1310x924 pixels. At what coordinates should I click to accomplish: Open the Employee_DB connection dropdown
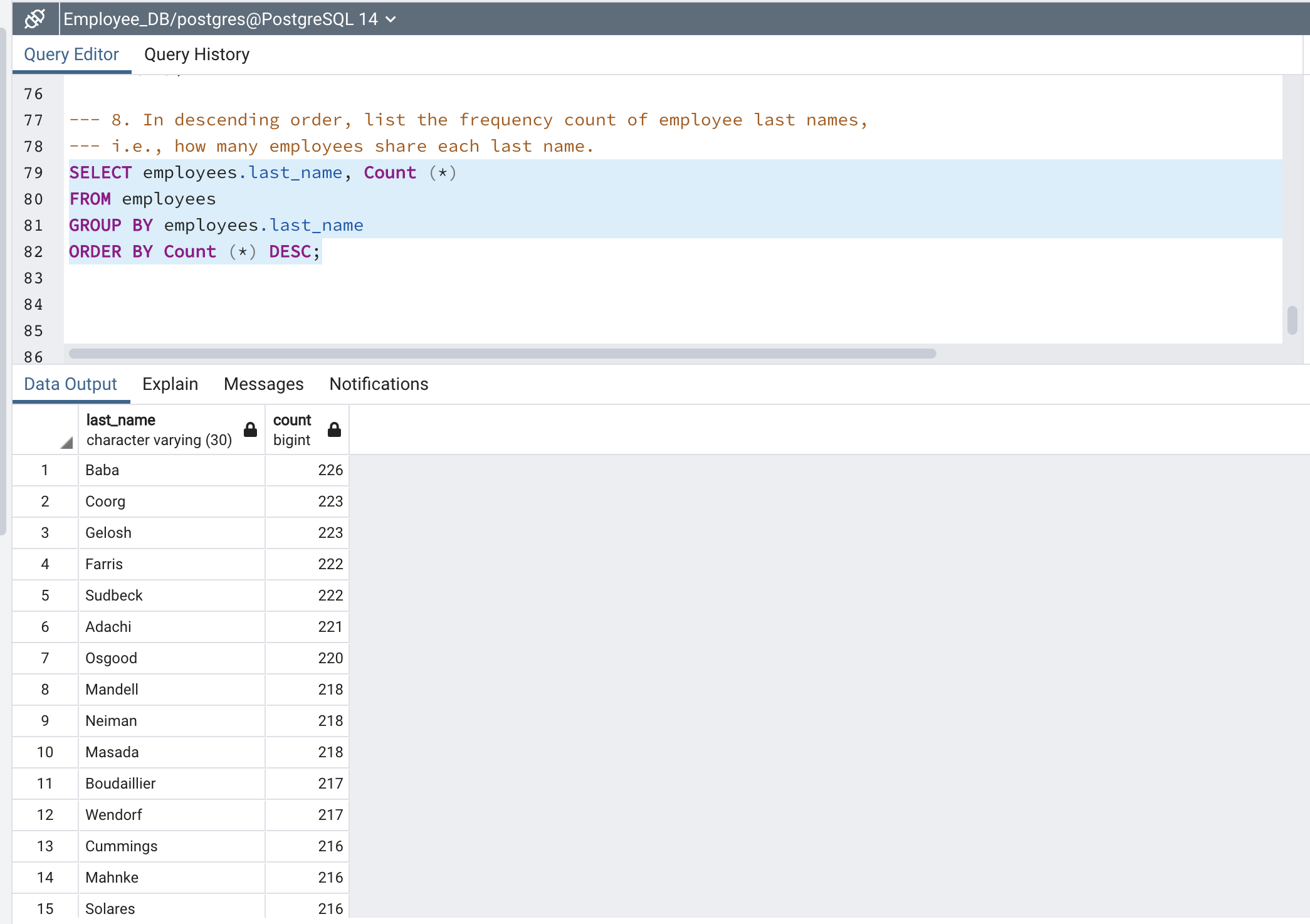(390, 19)
